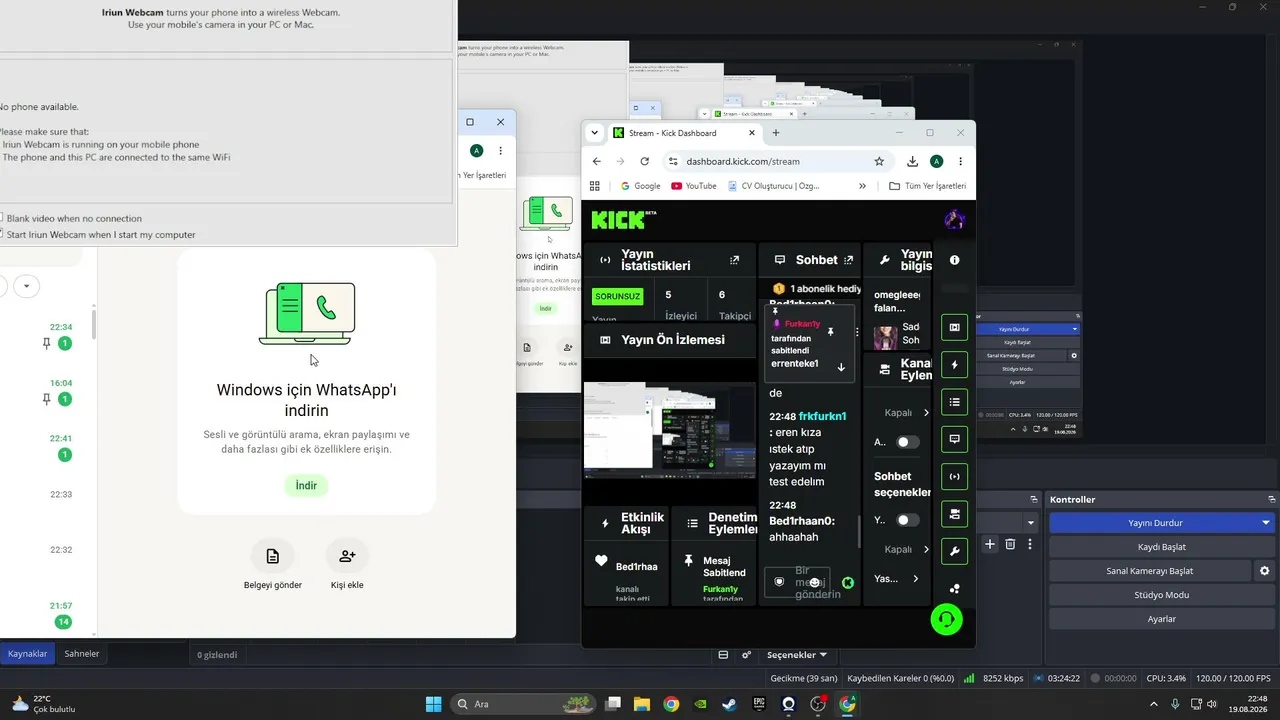Stop the stream with Yayını Durdur

point(1153,523)
